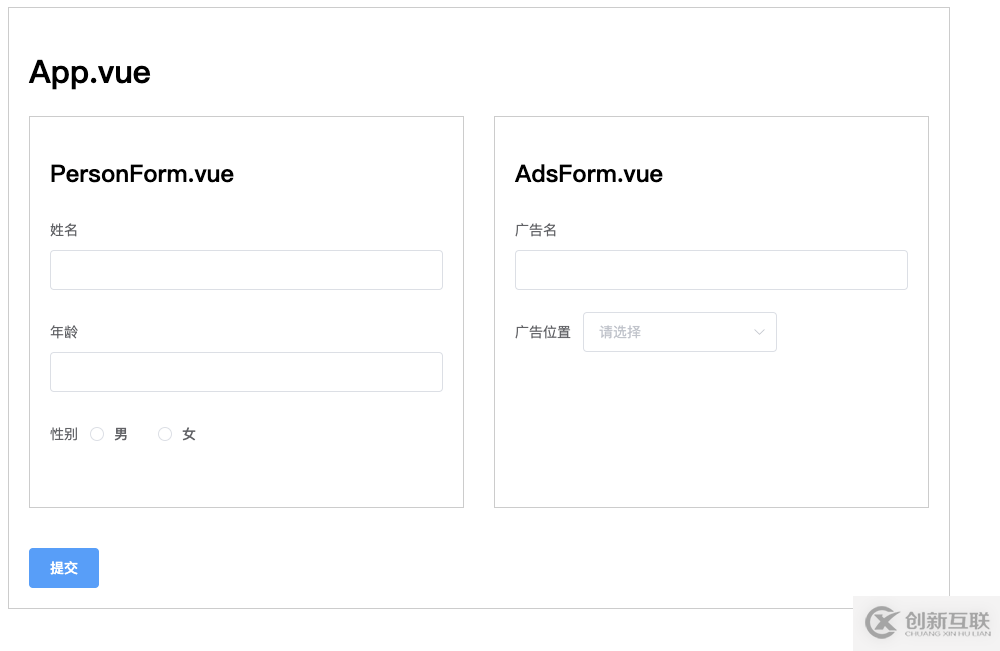Select the 女 radio button circle

click(x=165, y=434)
